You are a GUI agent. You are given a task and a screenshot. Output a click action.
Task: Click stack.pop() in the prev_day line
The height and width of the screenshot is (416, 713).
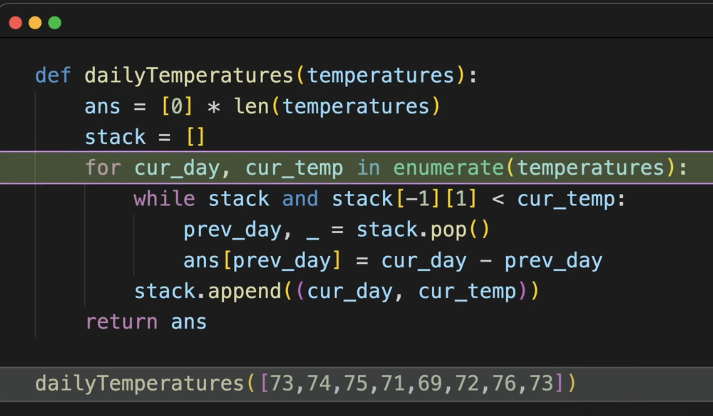click(423, 230)
